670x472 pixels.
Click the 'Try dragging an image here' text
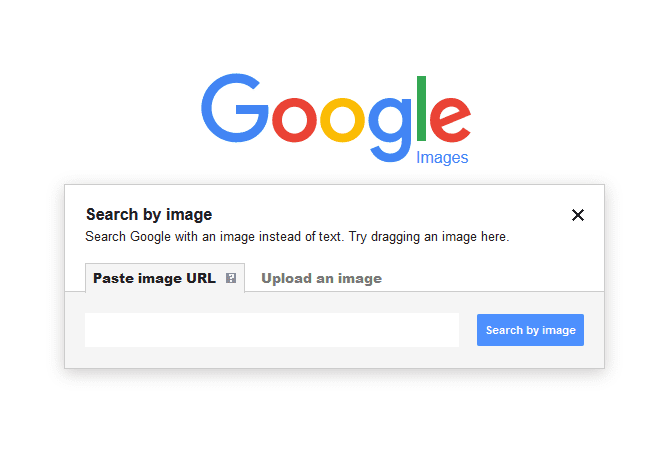429,237
